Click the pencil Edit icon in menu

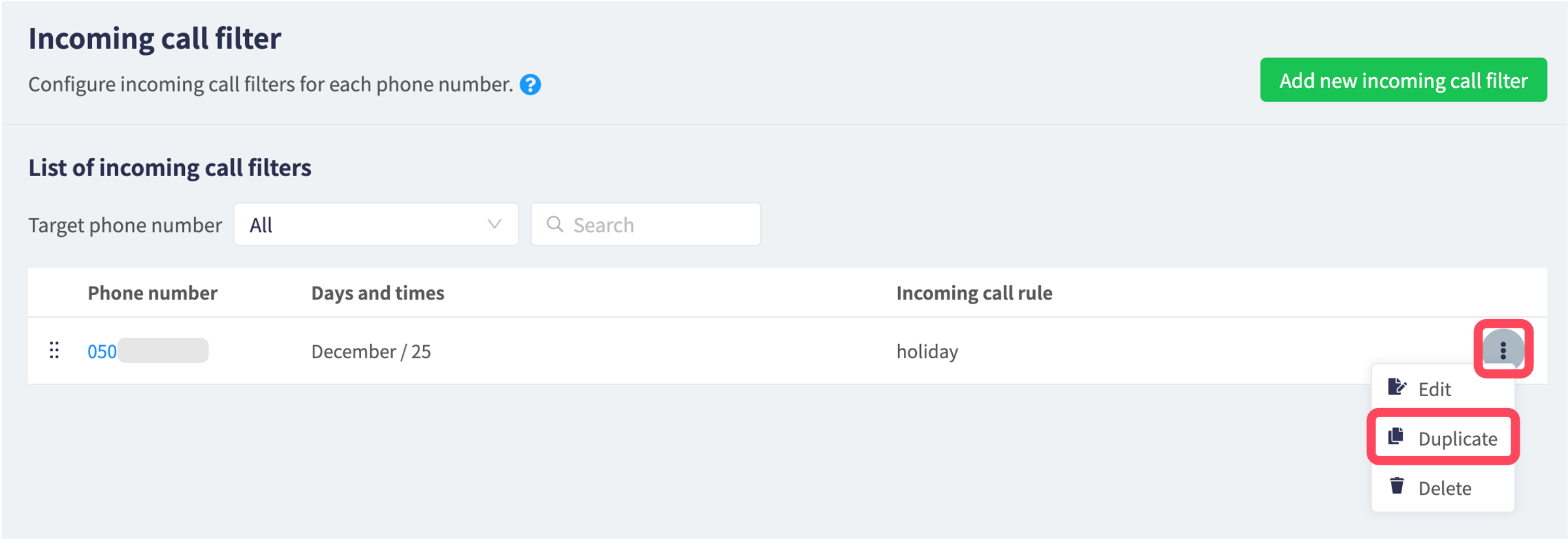[x=1396, y=387]
